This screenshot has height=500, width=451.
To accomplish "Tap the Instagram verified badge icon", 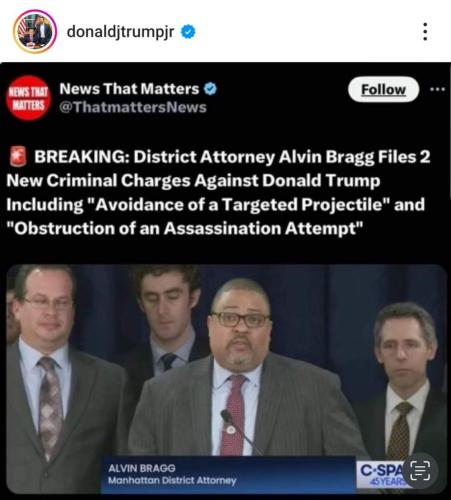I will pyautogui.click(x=188, y=32).
